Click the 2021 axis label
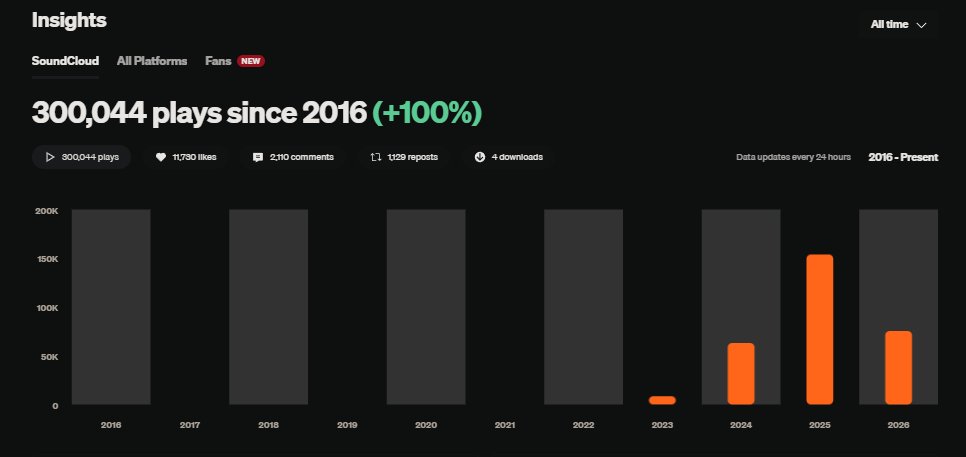Viewport: 966px width, 457px height. (x=505, y=425)
